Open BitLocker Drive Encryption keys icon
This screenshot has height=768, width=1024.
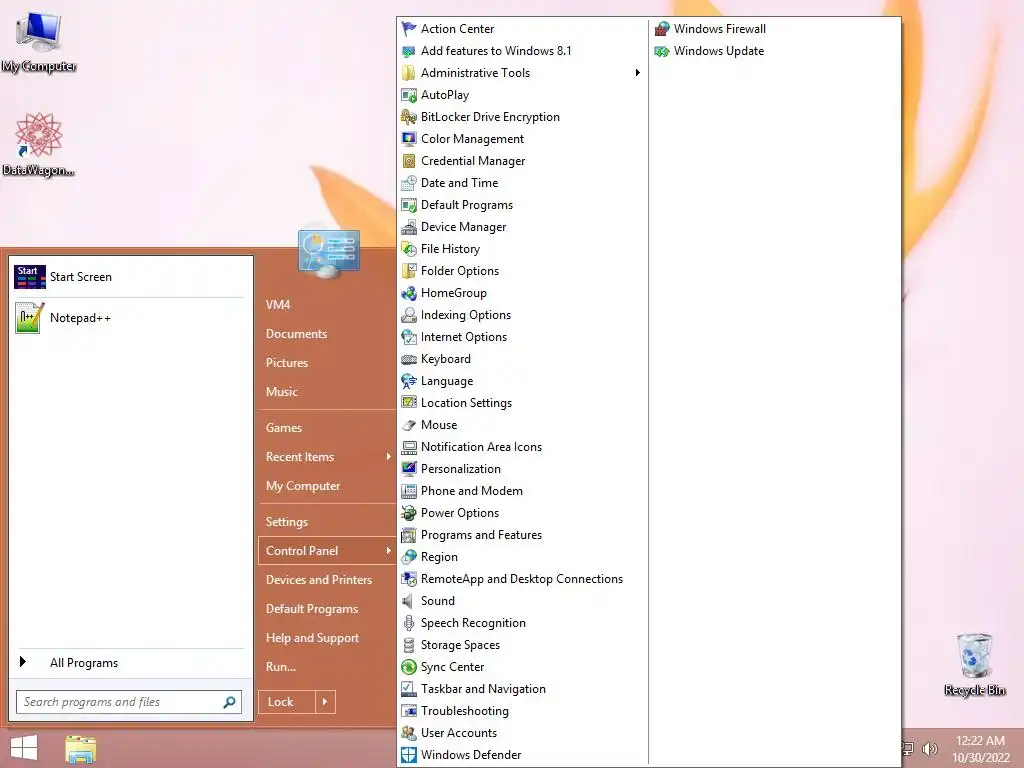click(409, 117)
